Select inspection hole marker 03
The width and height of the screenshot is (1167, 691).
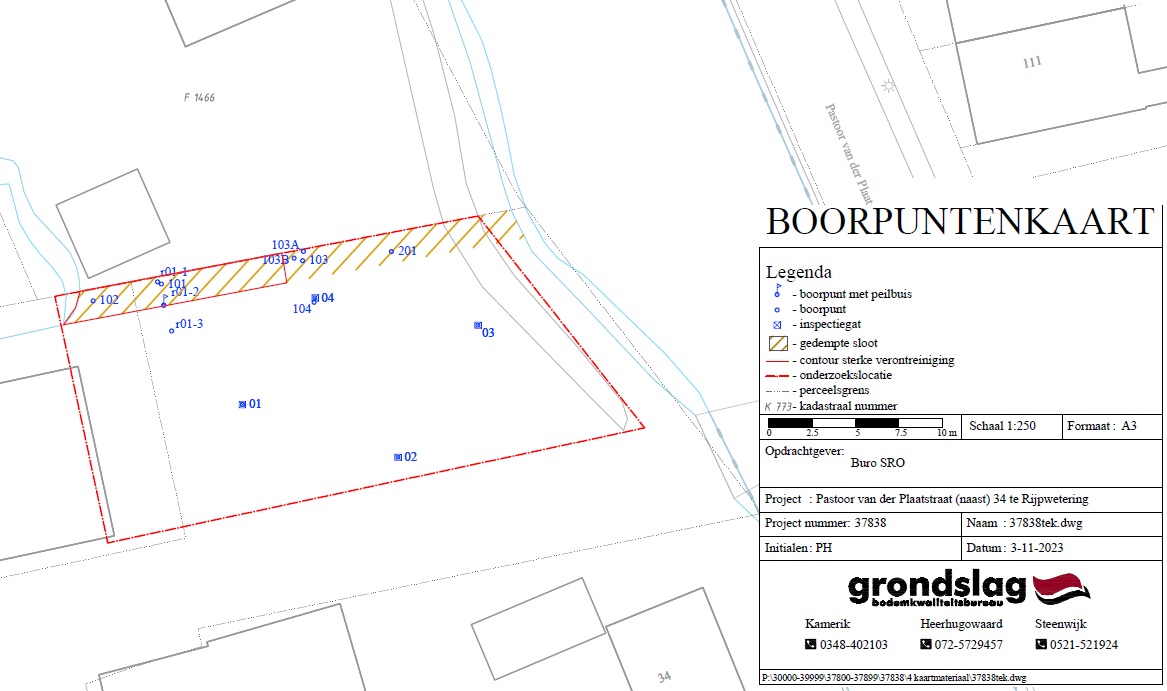pos(477,326)
